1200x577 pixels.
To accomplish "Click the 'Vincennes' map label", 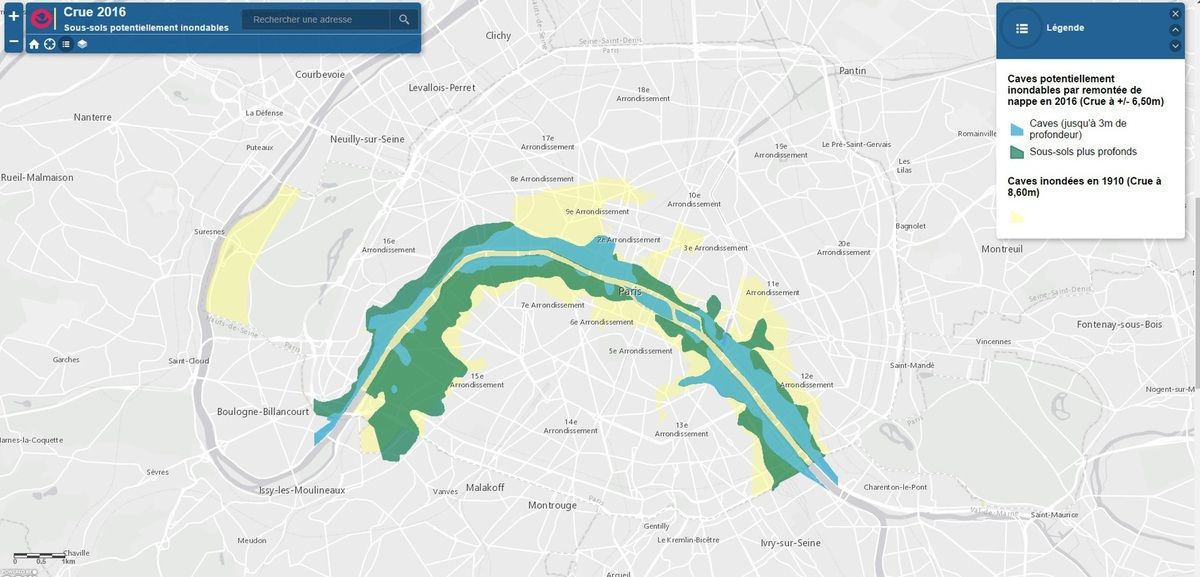I will coord(994,341).
